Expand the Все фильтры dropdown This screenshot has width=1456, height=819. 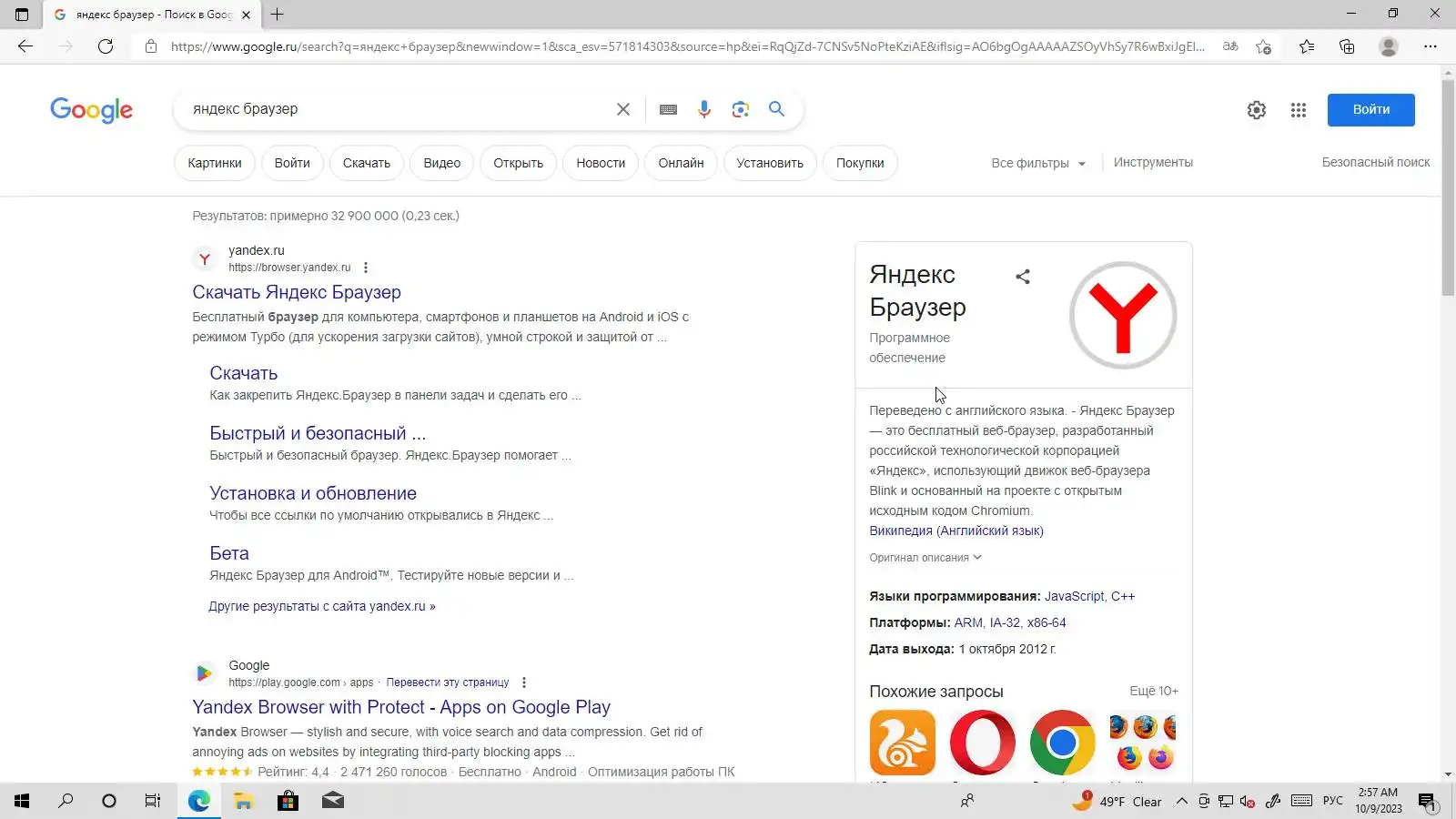coord(1038,163)
